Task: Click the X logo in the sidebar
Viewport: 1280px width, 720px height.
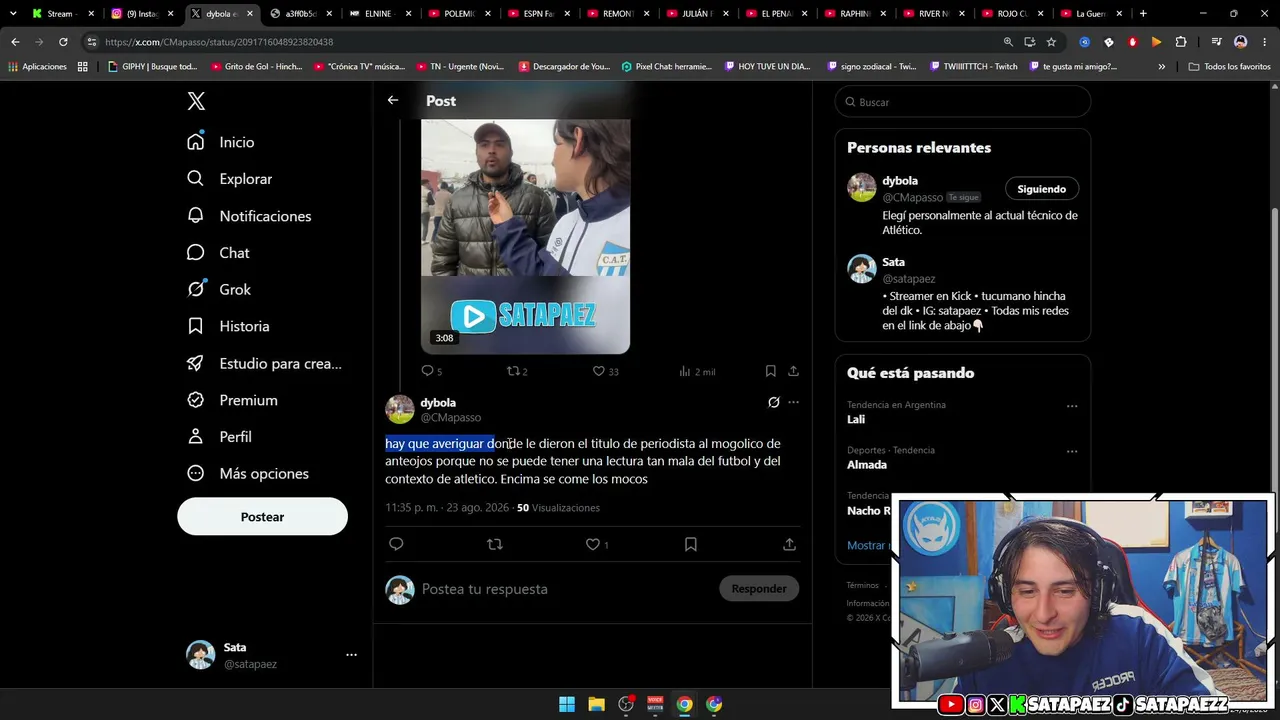Action: coord(196,101)
